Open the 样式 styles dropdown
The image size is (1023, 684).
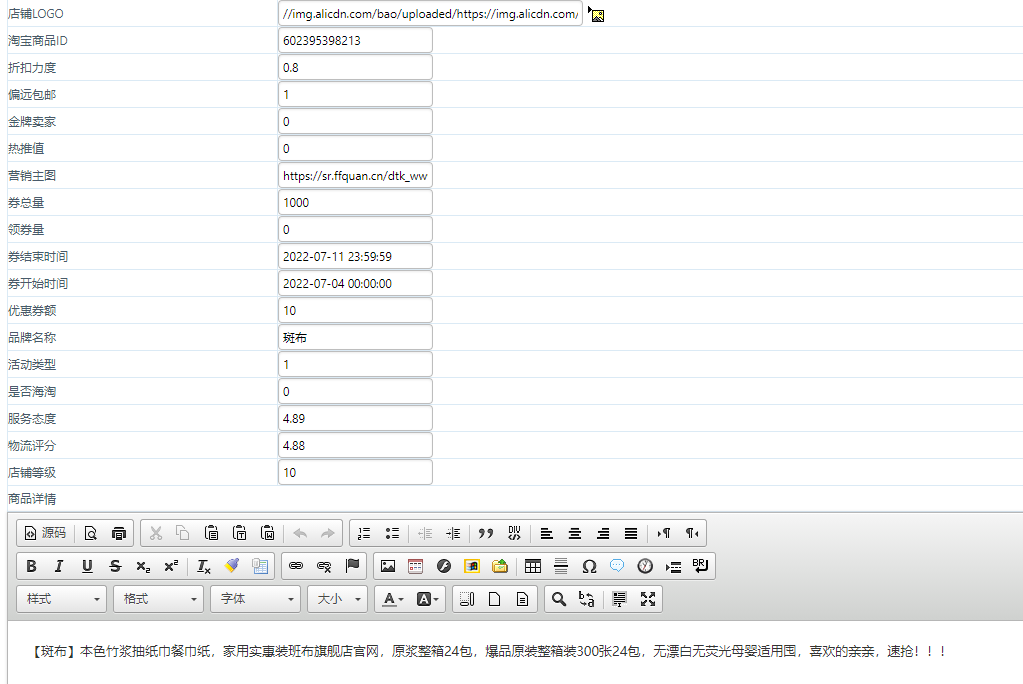tap(62, 599)
